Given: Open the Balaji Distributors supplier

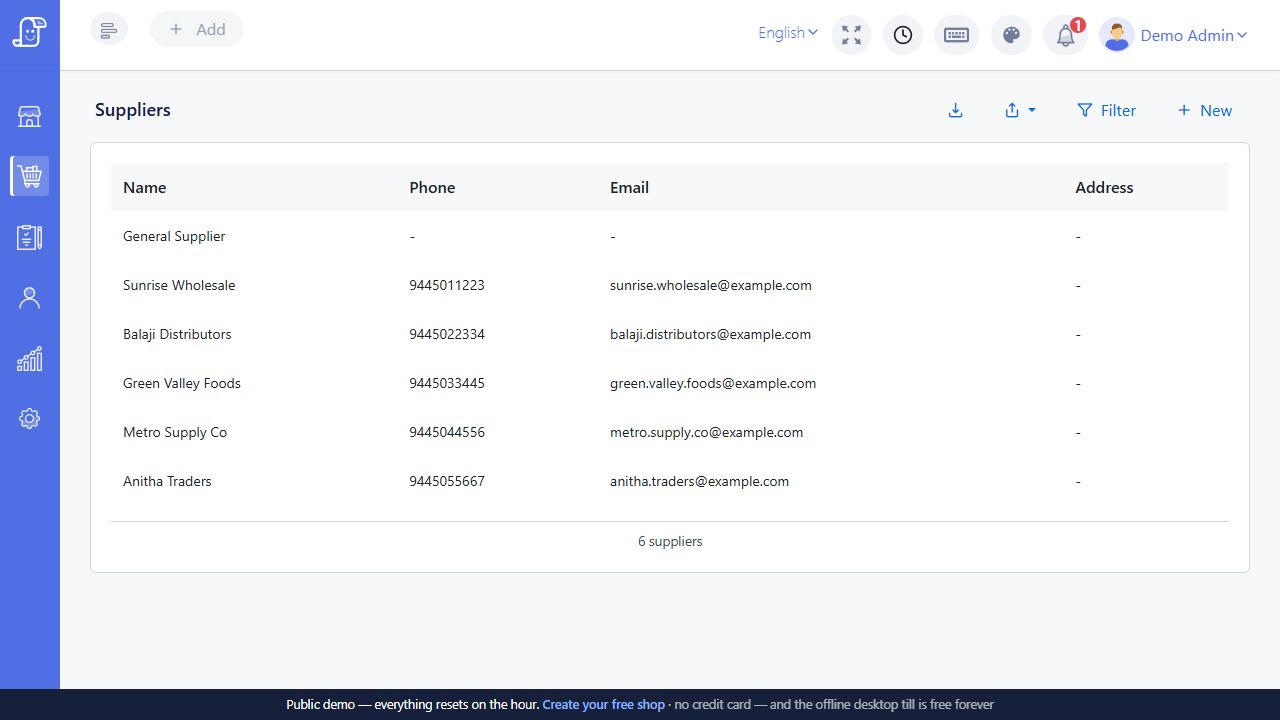Looking at the screenshot, I should click(670, 334).
